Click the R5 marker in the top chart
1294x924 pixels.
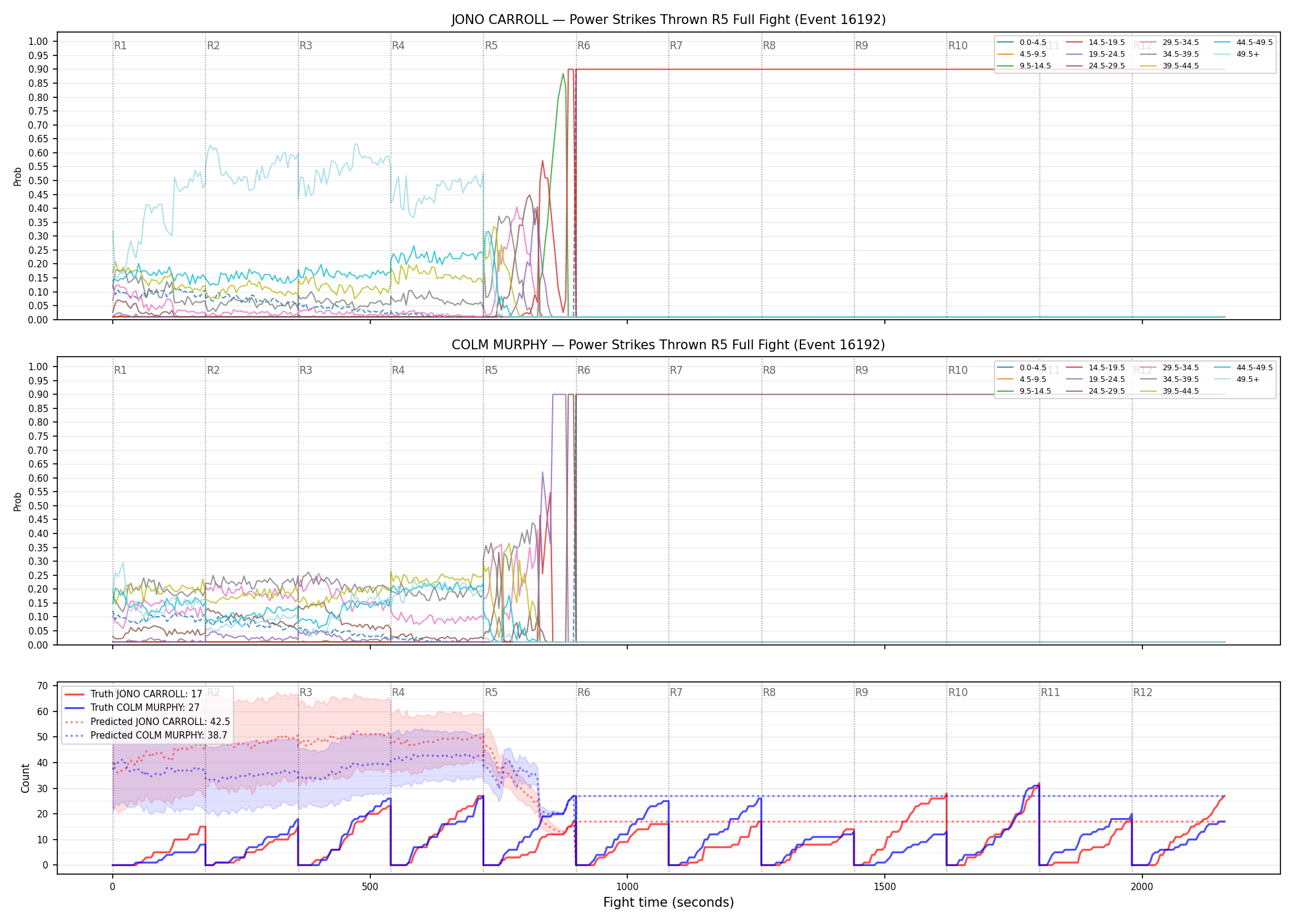point(491,46)
